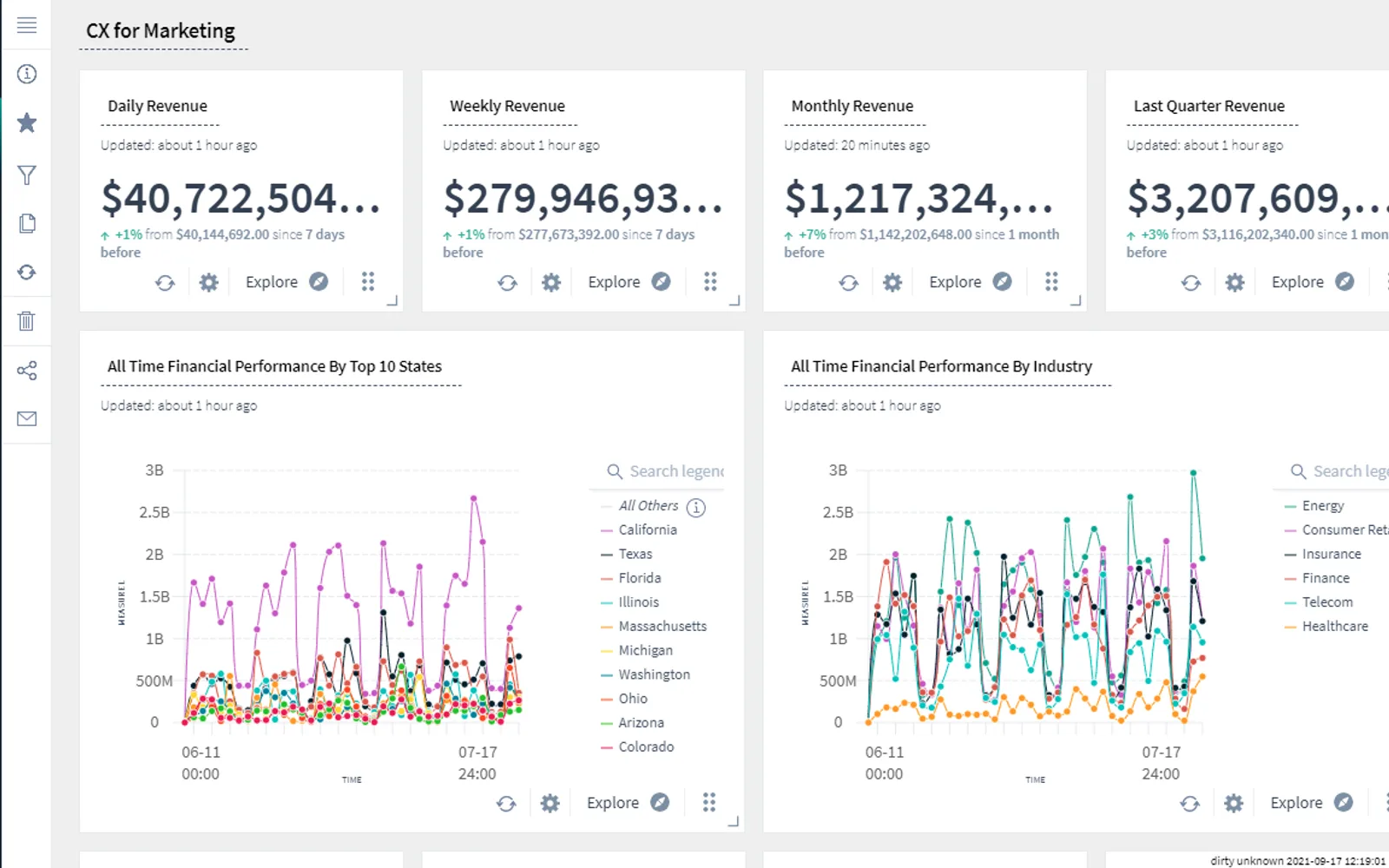Open settings gear on Monthly Revenue card
Viewport: 1389px width, 868px height.
pyautogui.click(x=892, y=282)
